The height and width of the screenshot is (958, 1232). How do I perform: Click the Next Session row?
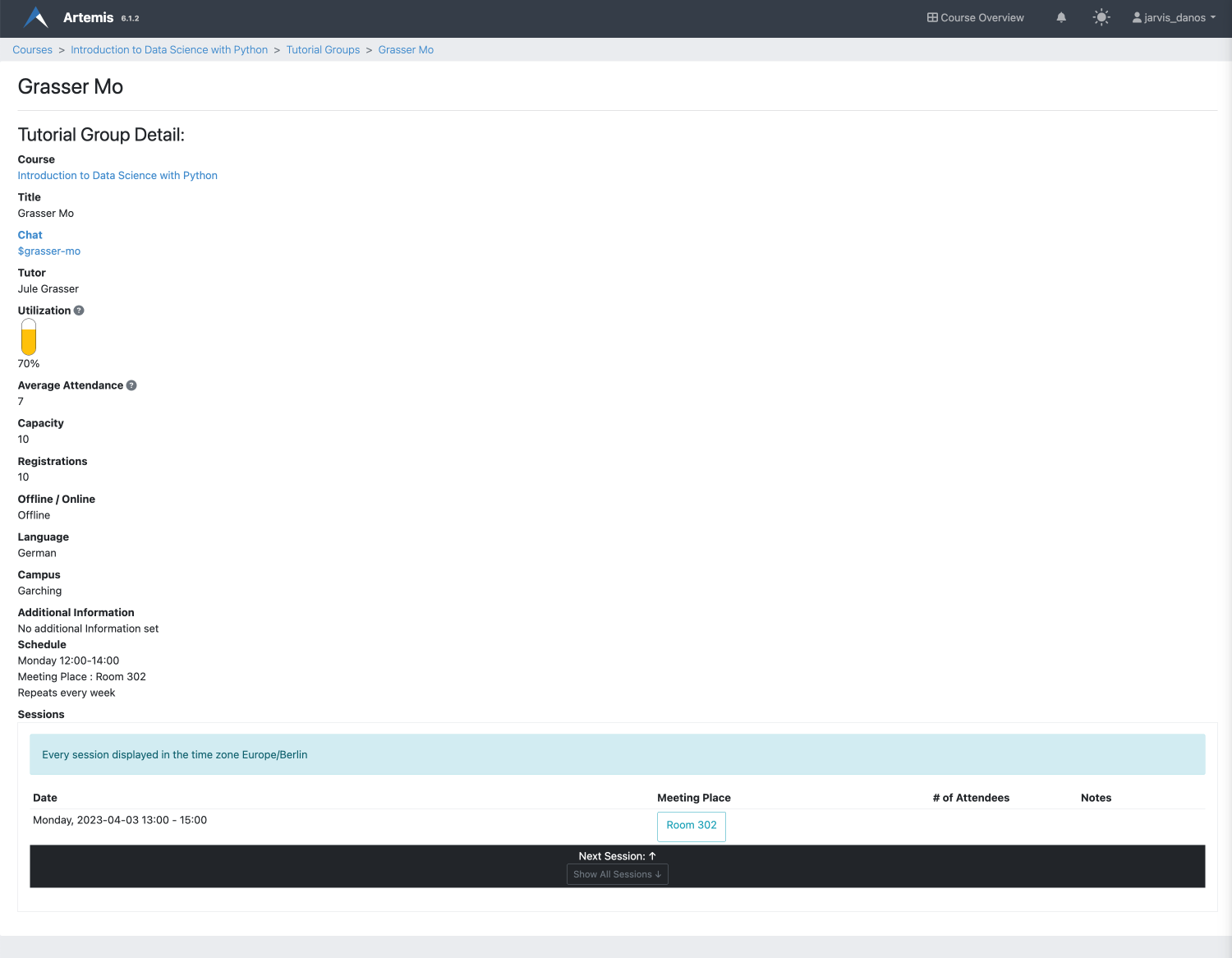pyautogui.click(x=617, y=856)
